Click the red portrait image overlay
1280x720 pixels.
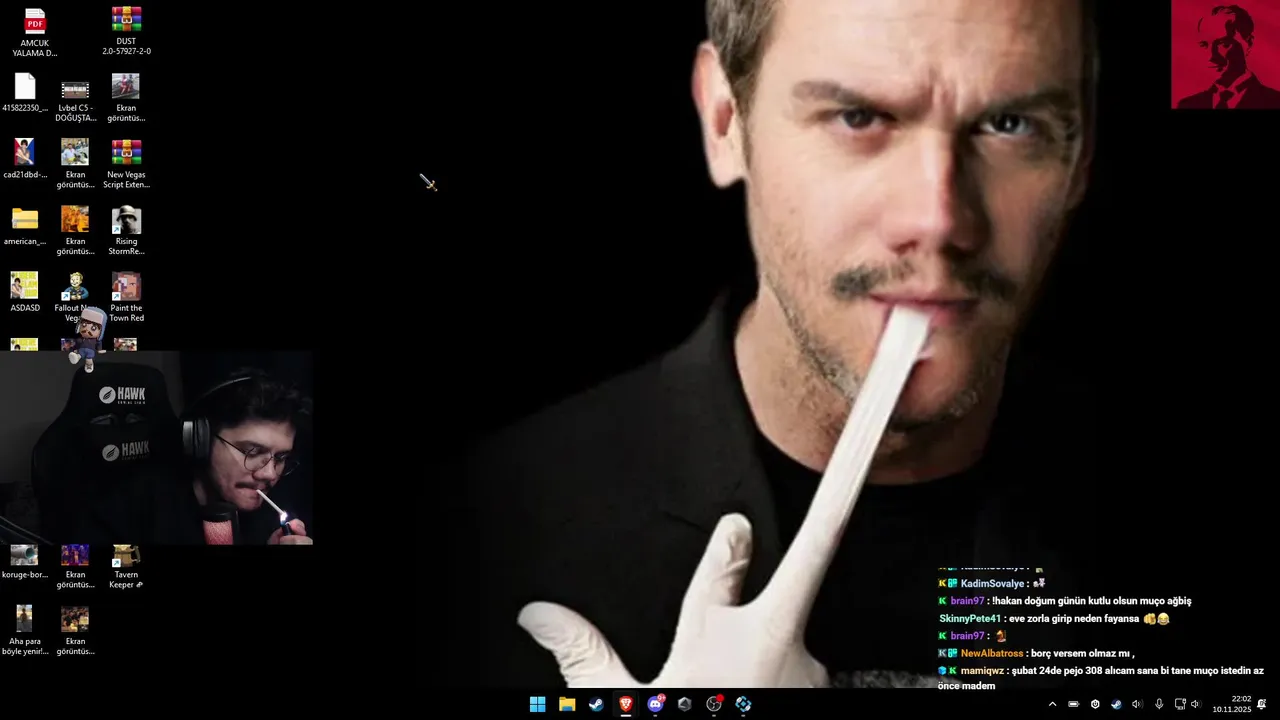click(x=1225, y=54)
